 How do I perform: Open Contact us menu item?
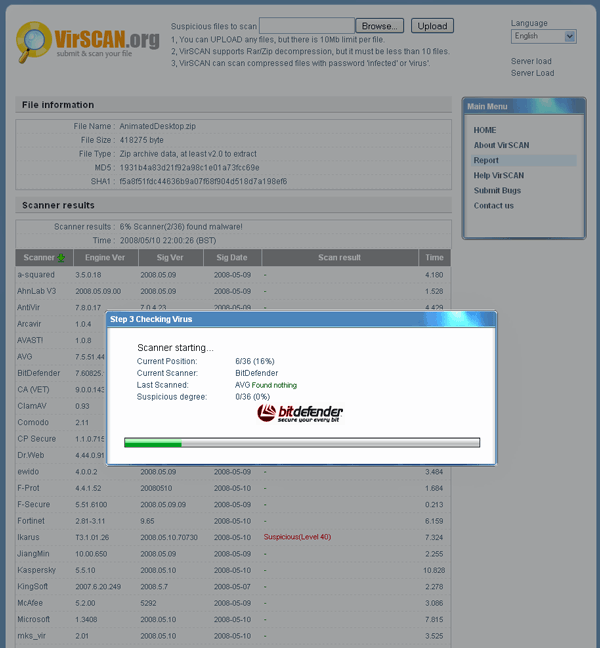click(x=493, y=205)
